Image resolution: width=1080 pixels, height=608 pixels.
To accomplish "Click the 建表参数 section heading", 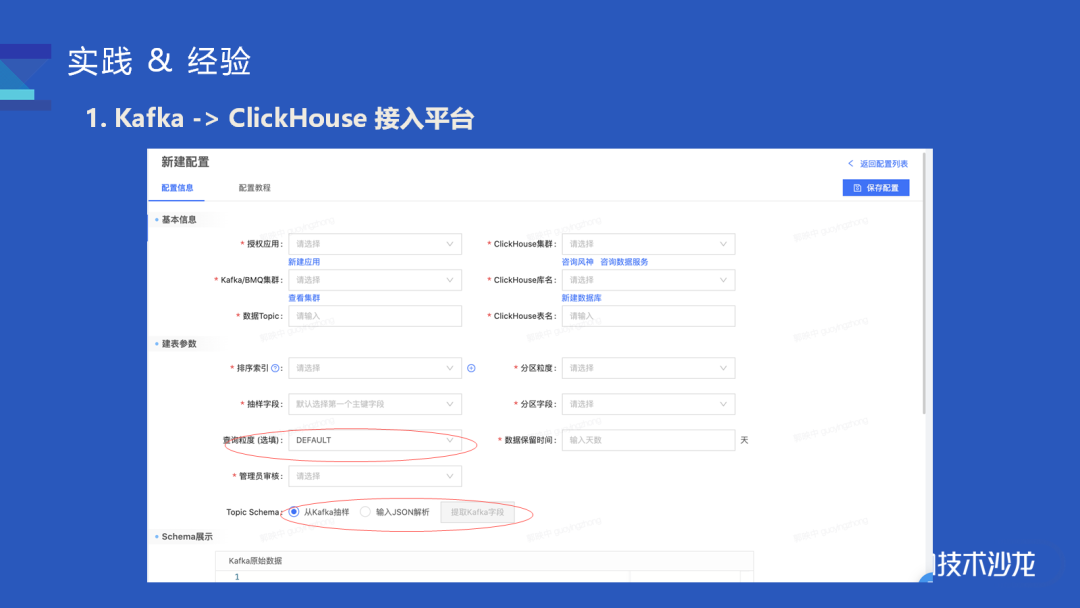I will 179,344.
